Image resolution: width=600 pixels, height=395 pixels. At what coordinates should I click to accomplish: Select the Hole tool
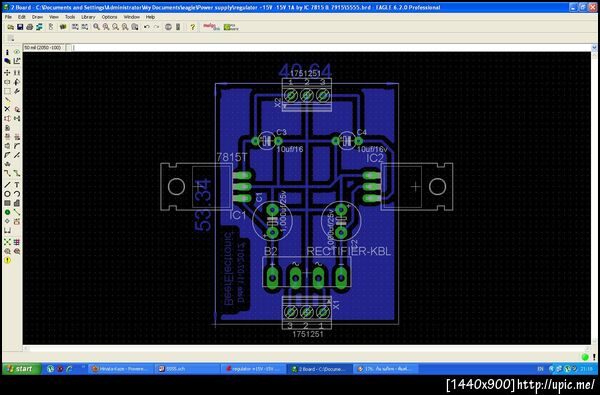(x=7, y=222)
